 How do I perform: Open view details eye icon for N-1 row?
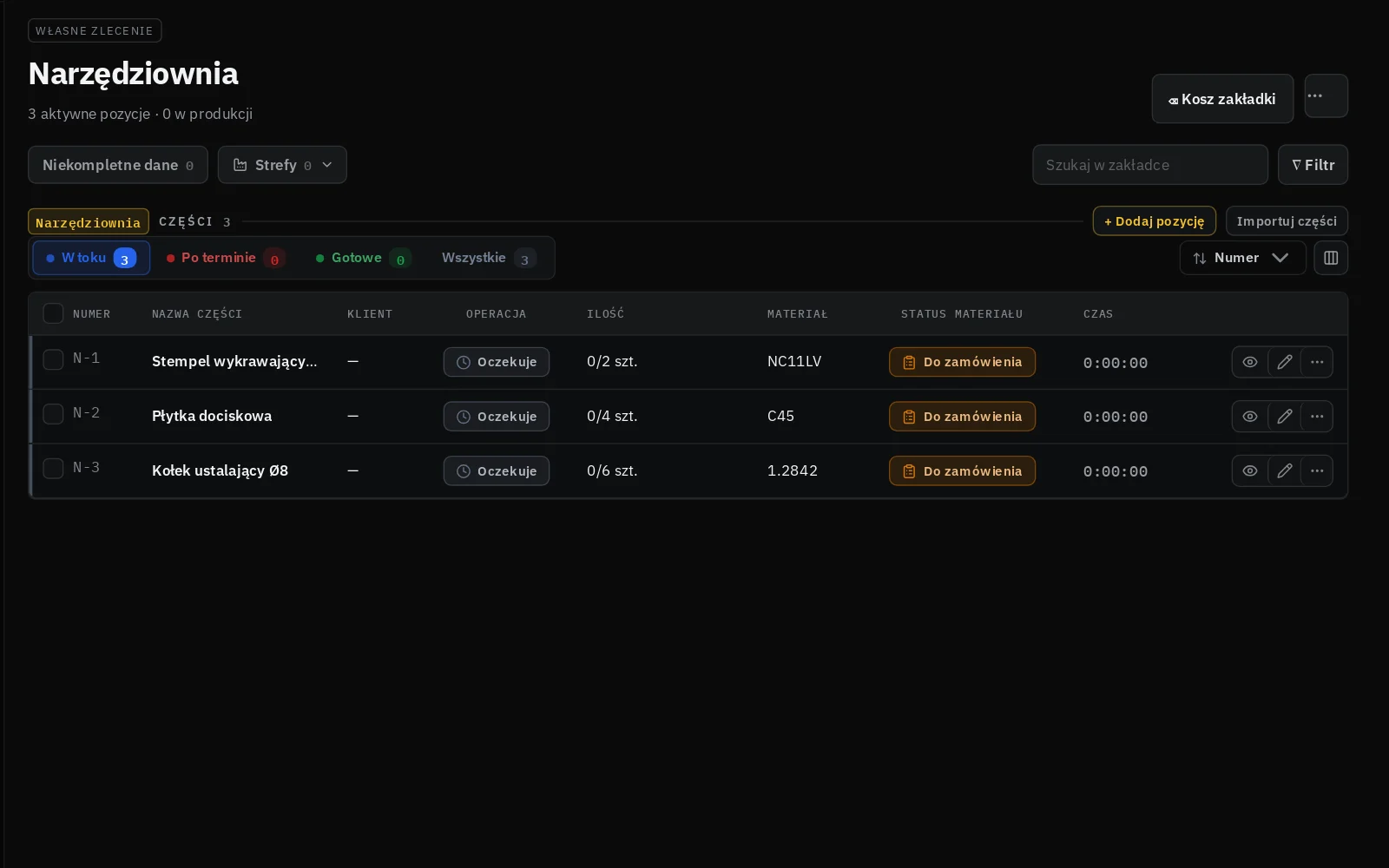point(1250,362)
